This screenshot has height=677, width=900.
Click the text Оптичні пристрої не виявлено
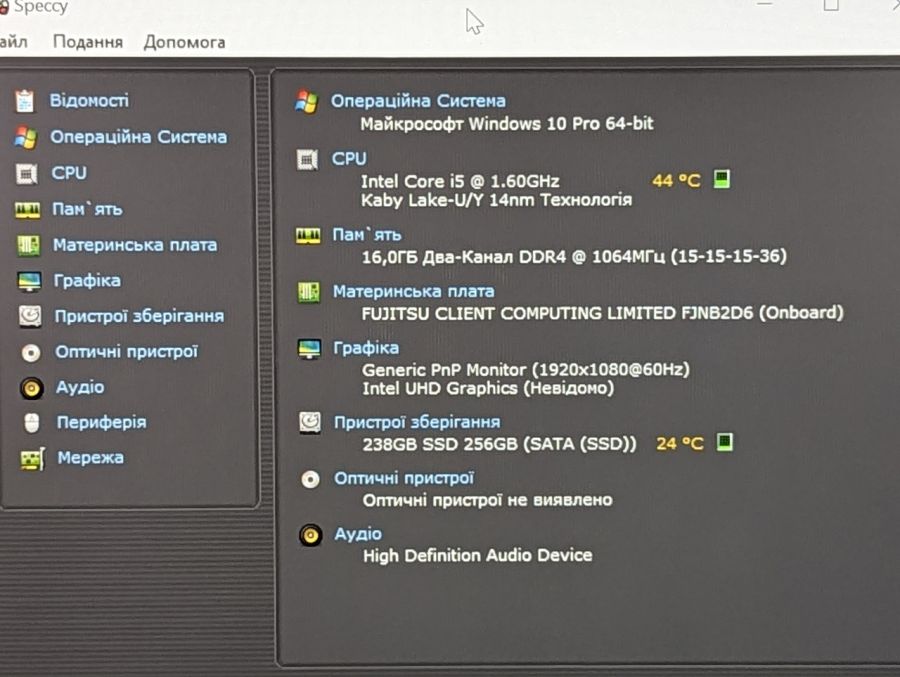[x=487, y=501]
